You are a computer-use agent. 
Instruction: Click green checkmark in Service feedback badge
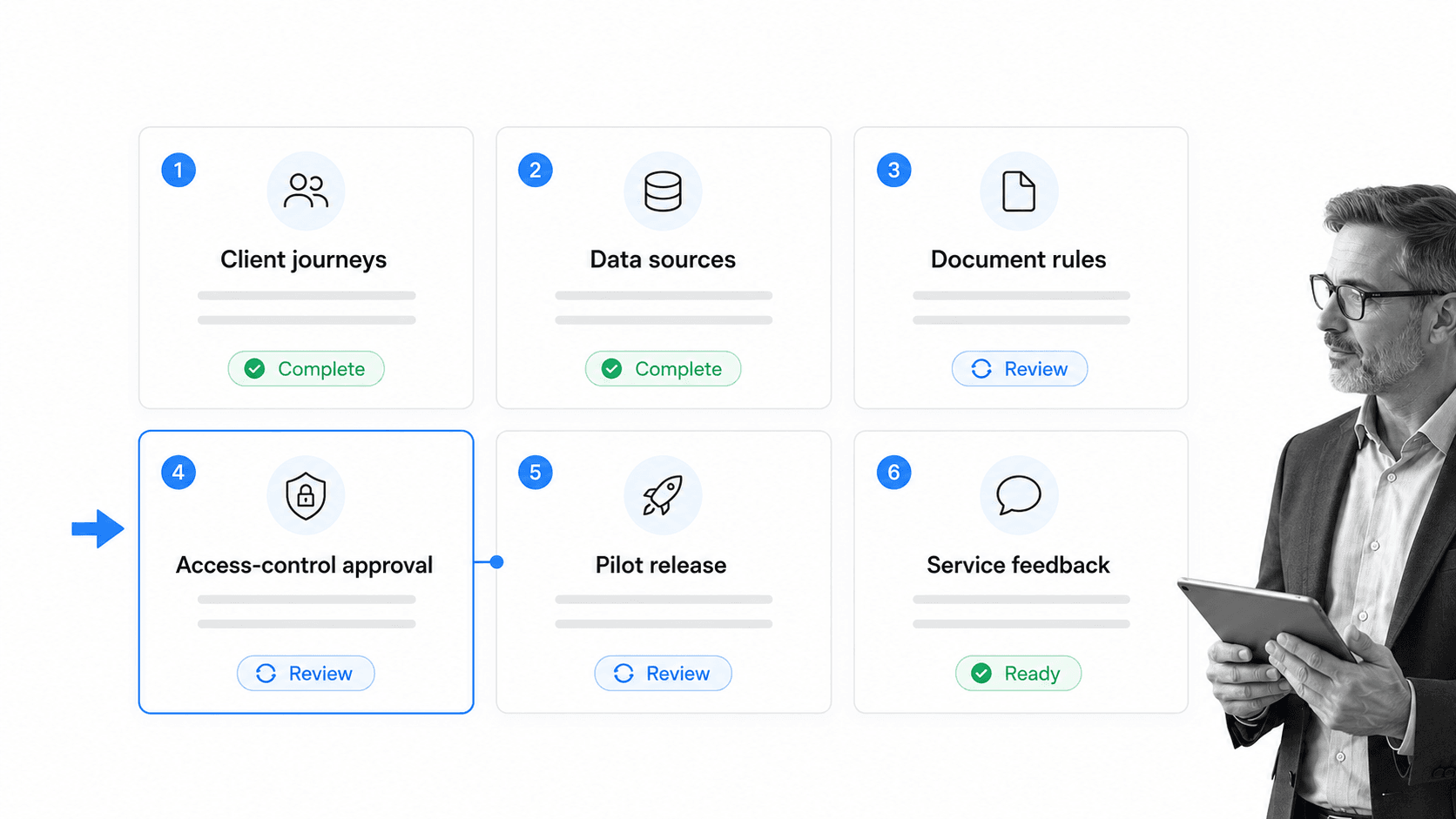click(x=981, y=674)
